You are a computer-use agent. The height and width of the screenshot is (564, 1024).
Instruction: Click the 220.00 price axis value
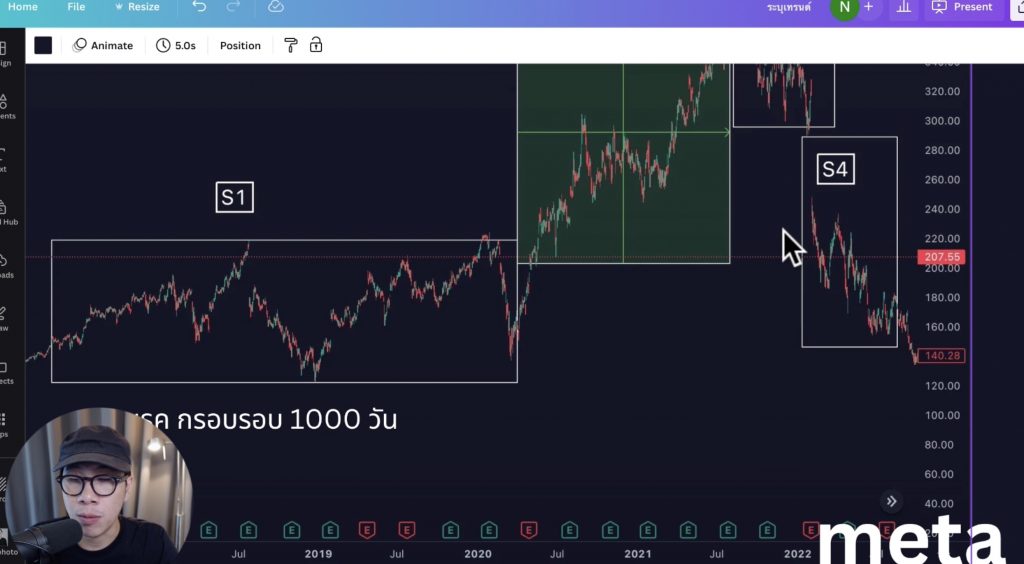(942, 238)
